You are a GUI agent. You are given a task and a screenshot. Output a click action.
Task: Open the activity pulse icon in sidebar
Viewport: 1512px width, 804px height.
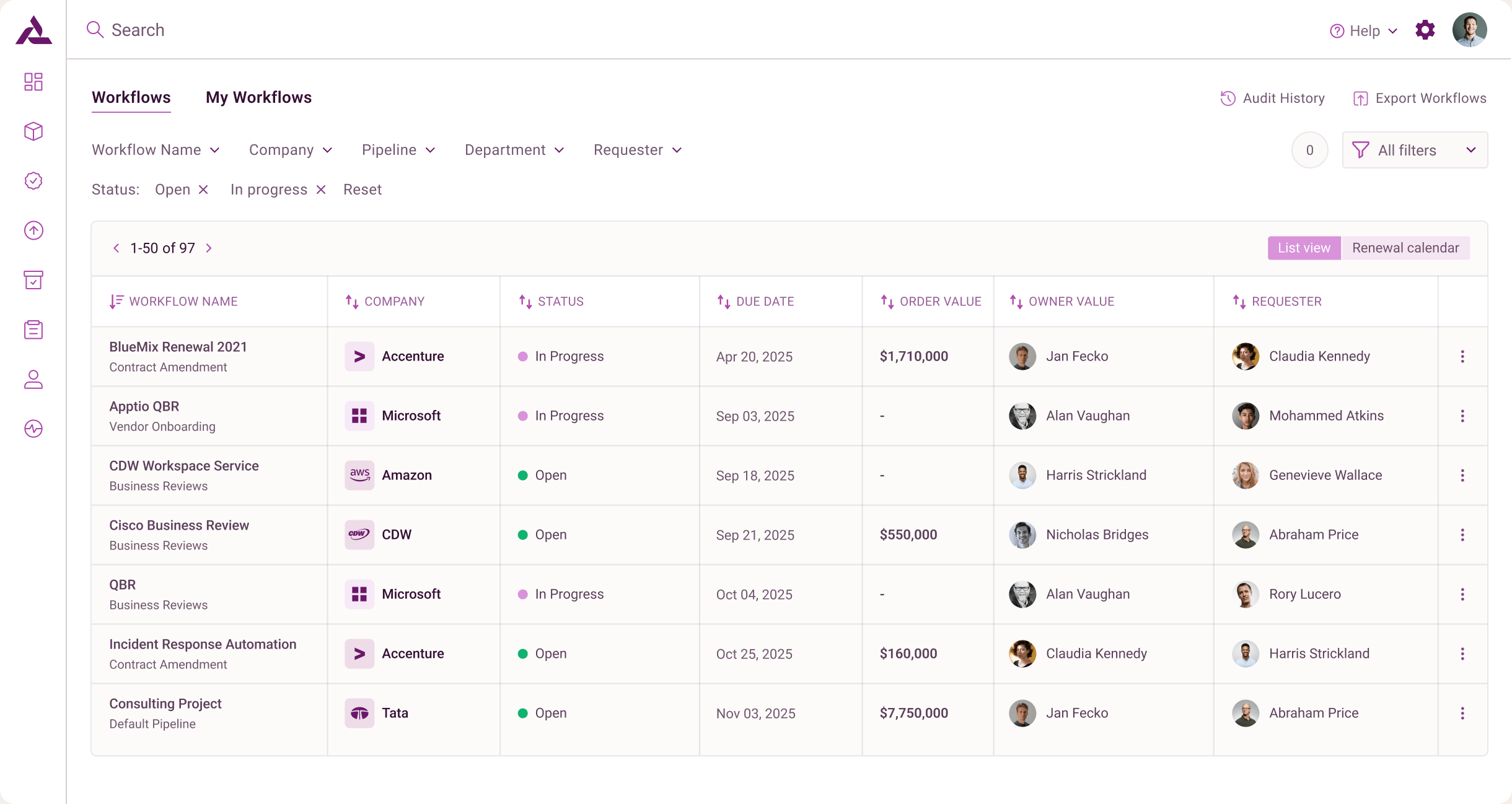[33, 429]
